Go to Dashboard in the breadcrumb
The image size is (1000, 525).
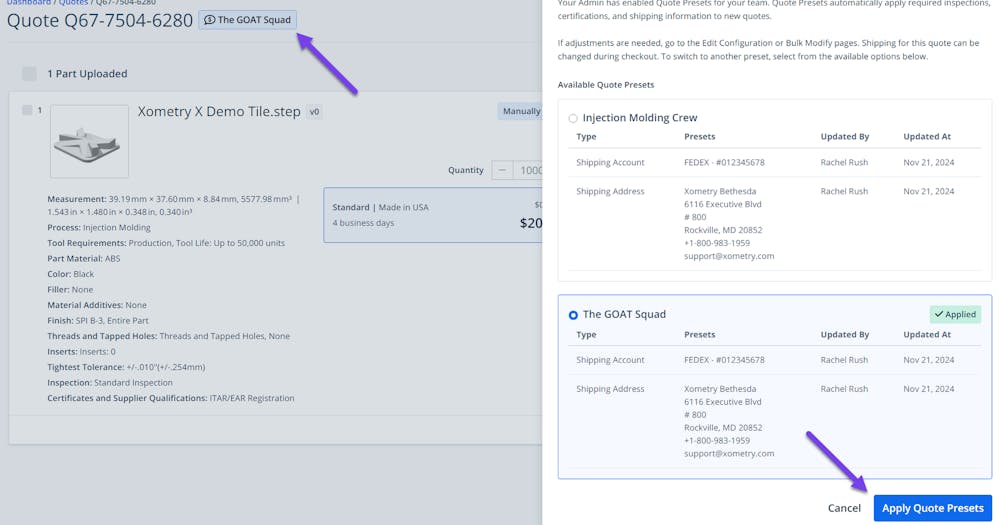(28, 3)
